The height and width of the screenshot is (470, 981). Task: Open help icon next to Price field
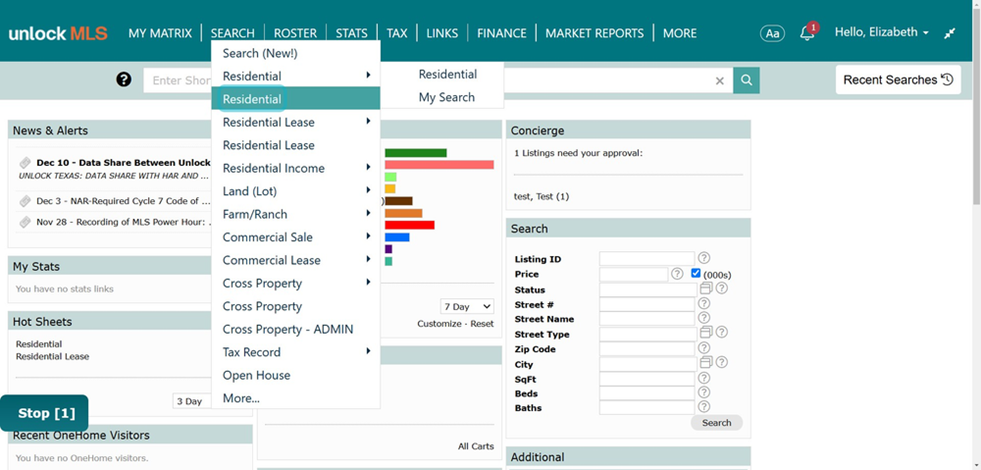pos(677,273)
